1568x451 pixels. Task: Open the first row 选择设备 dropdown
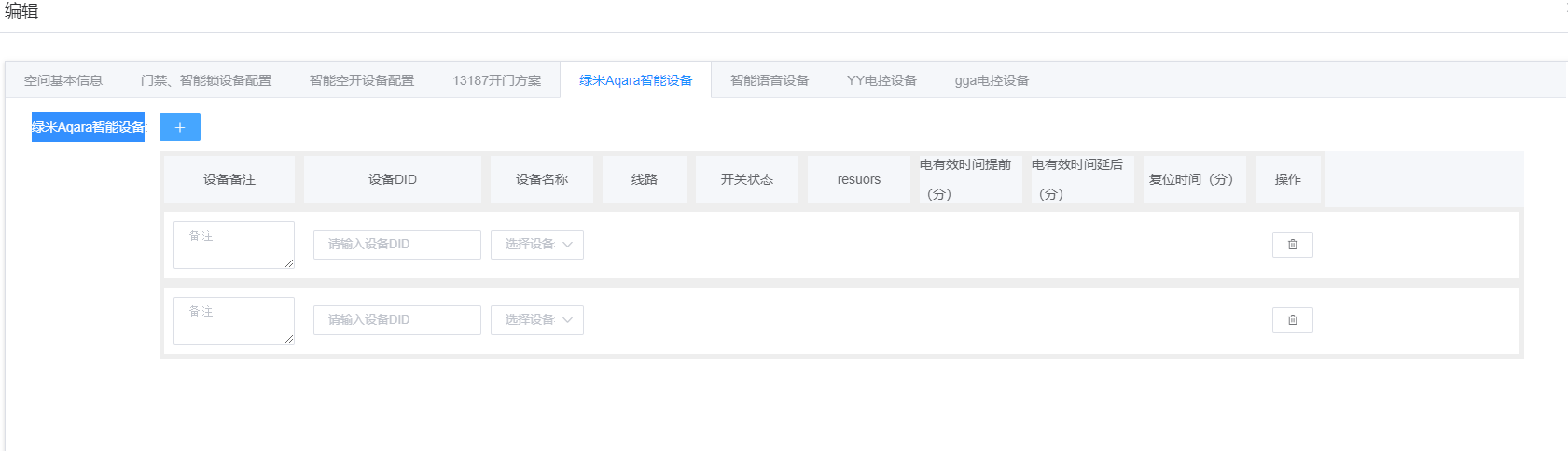coord(537,245)
